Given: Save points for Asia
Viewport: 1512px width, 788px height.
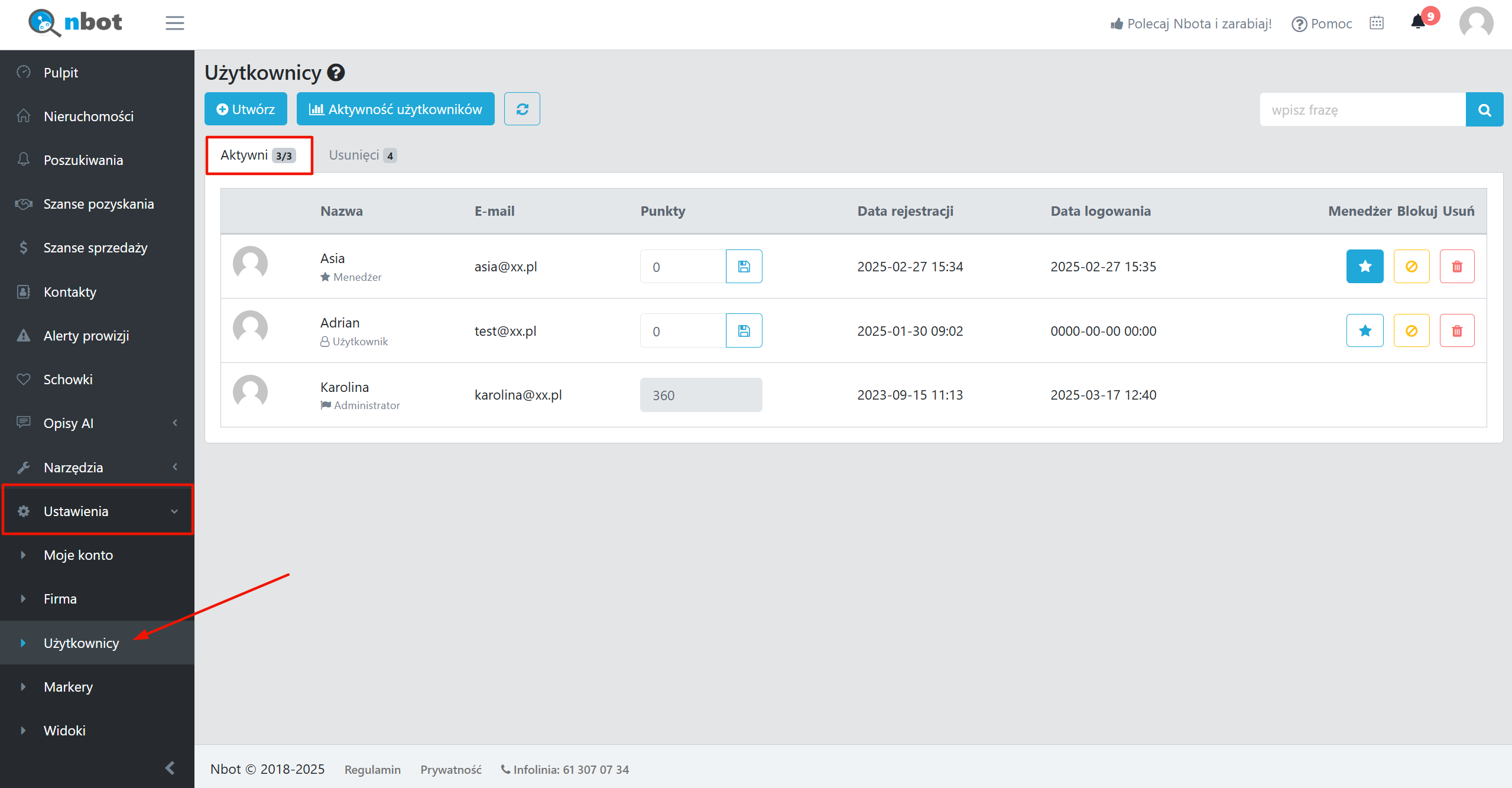Looking at the screenshot, I should pos(744,267).
